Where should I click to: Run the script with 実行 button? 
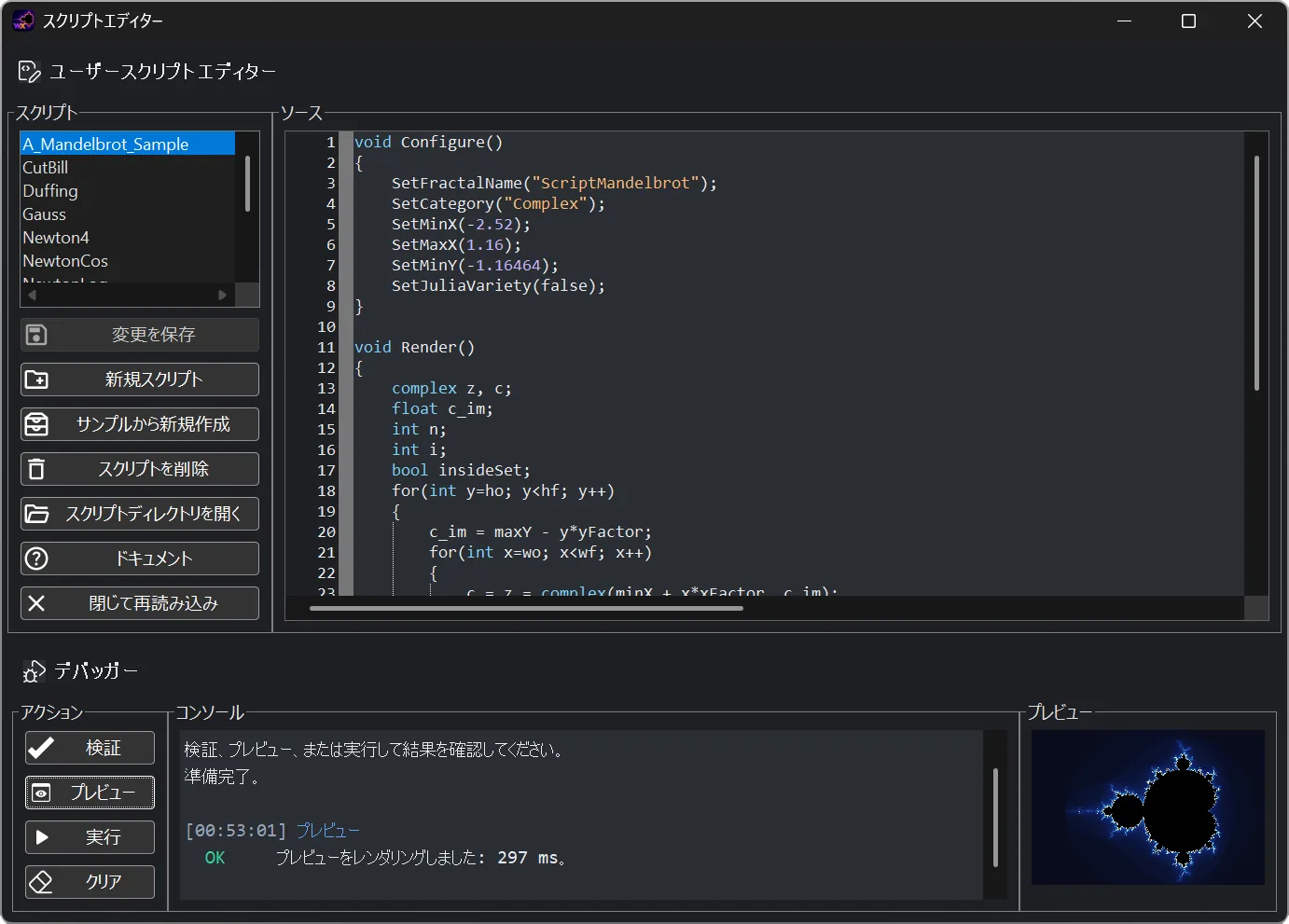pos(90,837)
